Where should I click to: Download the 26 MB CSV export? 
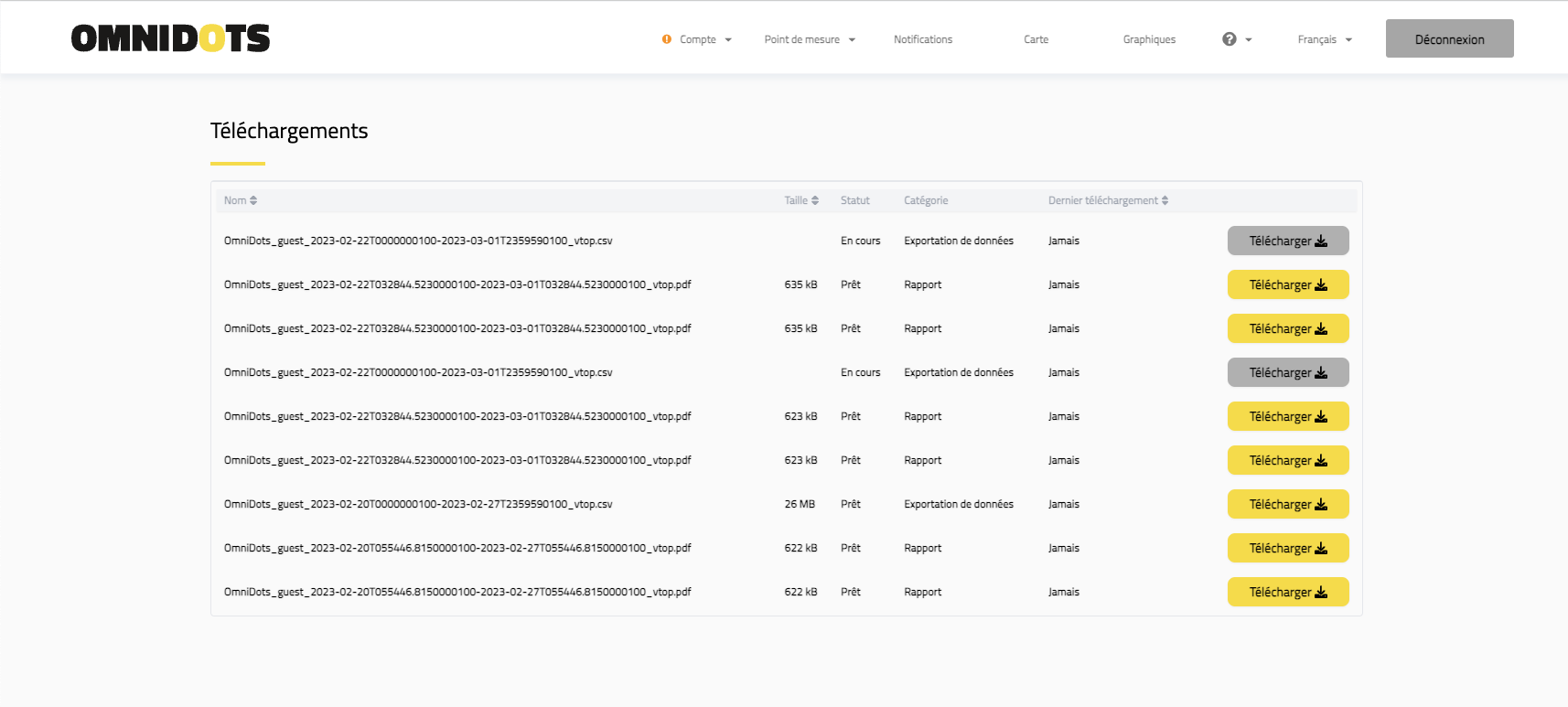coord(1287,504)
